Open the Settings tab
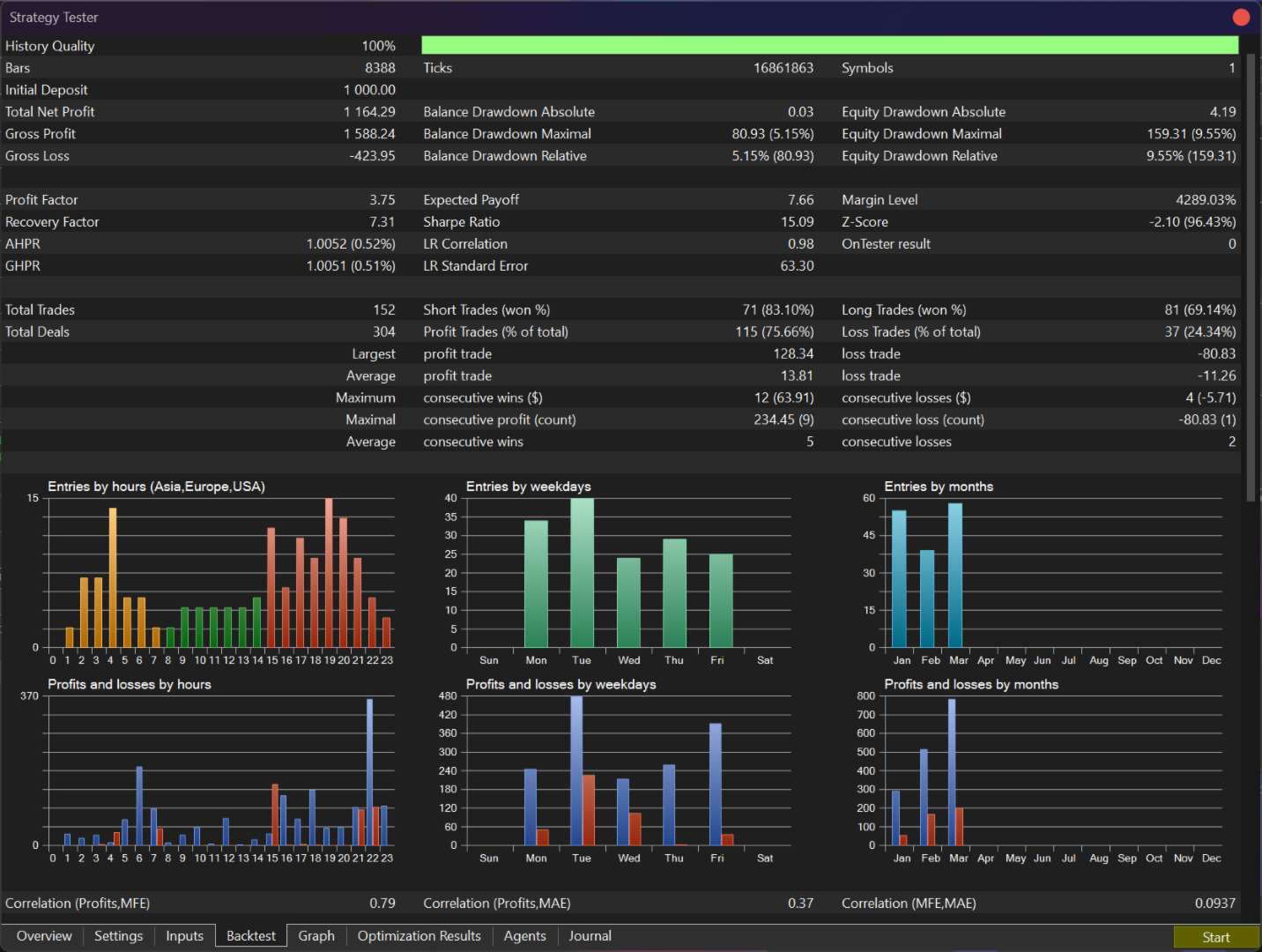The height and width of the screenshot is (952, 1262). 118,936
